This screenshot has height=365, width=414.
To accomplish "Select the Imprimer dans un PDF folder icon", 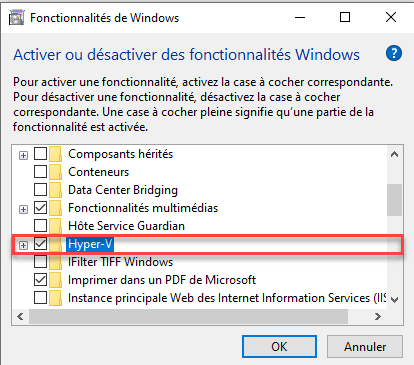I will [x=55, y=280].
